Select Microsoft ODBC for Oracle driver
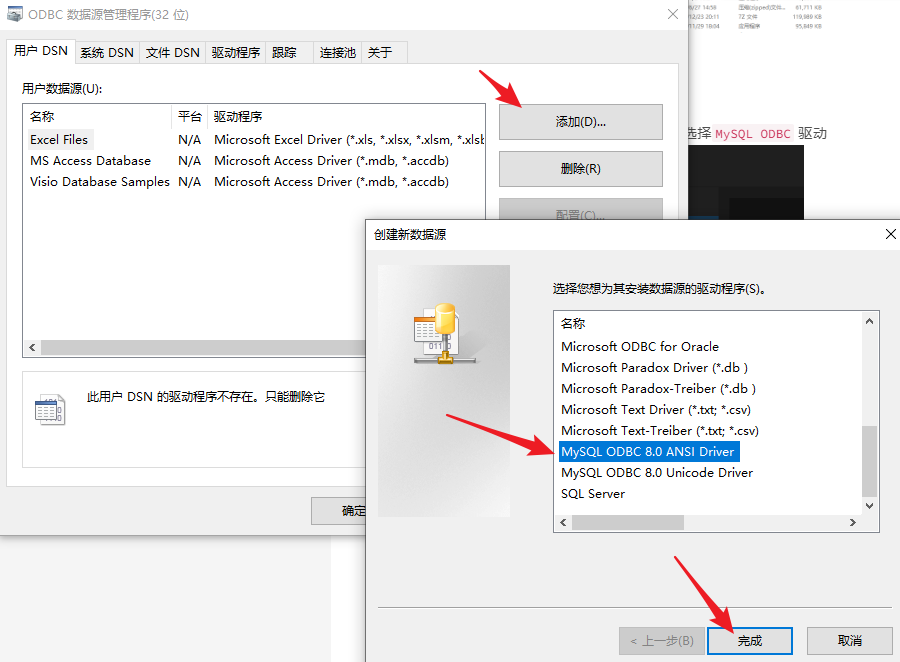Image resolution: width=900 pixels, height=662 pixels. pos(640,347)
